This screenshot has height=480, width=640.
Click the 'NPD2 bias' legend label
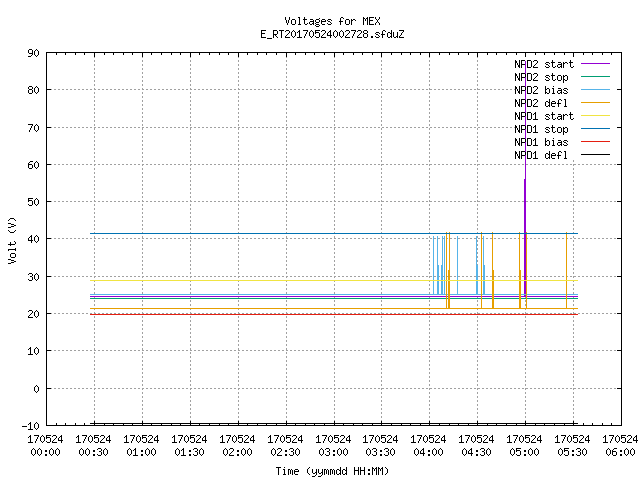tap(541, 90)
